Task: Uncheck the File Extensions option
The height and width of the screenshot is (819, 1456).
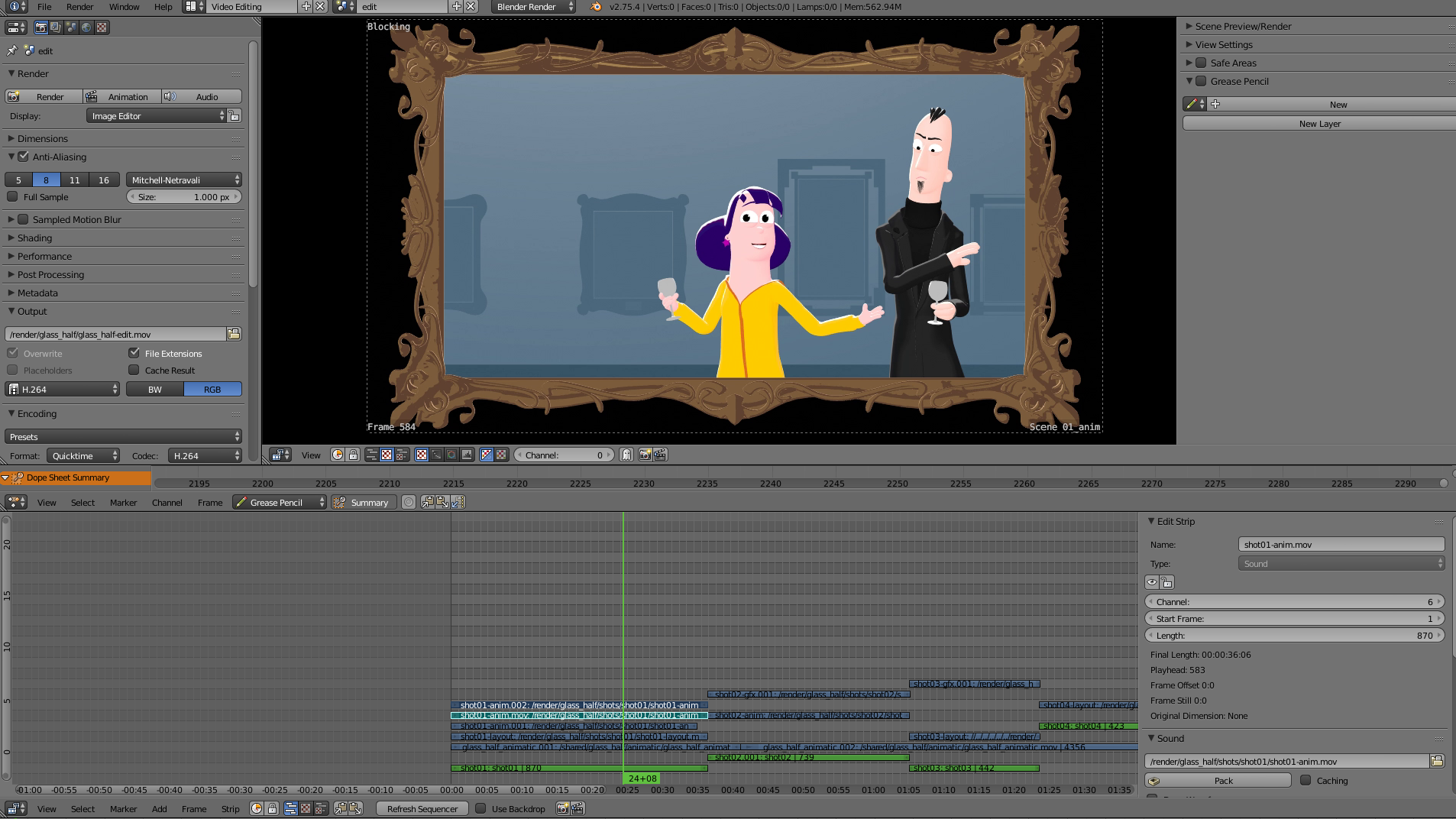Action: click(x=134, y=353)
